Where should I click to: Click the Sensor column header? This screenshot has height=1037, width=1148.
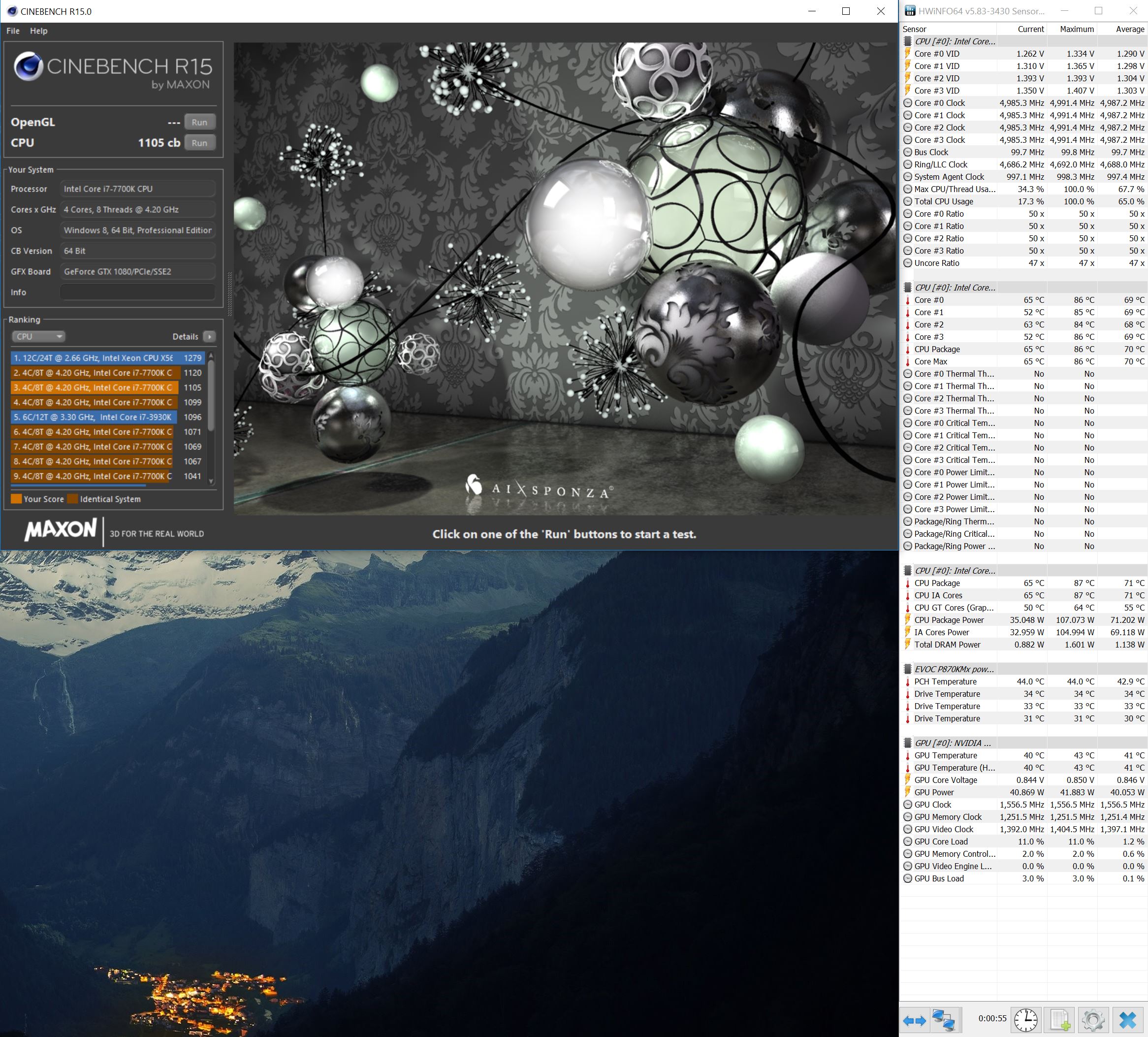pyautogui.click(x=948, y=29)
